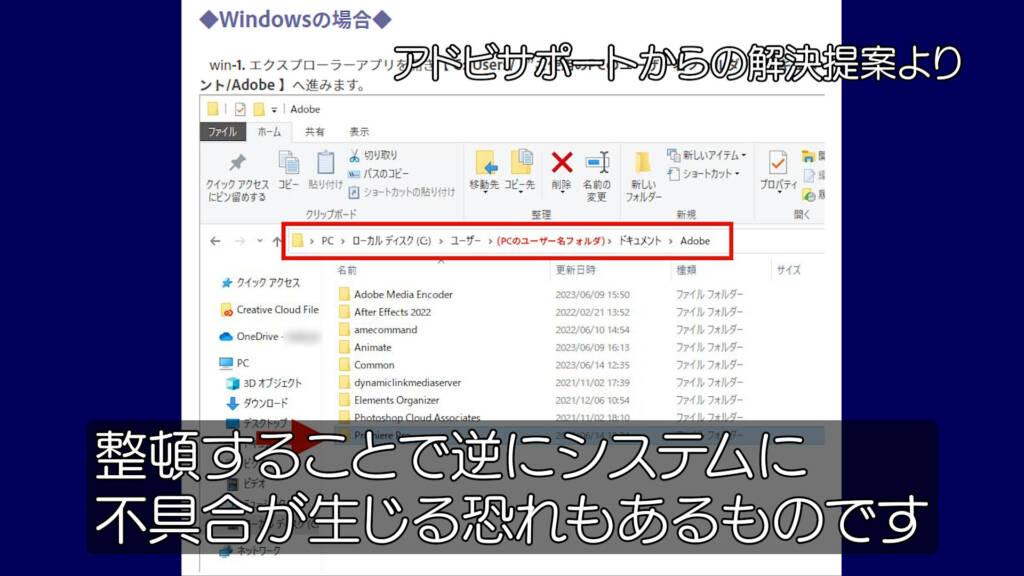Pin to クイック アクセス icon

[x=237, y=163]
